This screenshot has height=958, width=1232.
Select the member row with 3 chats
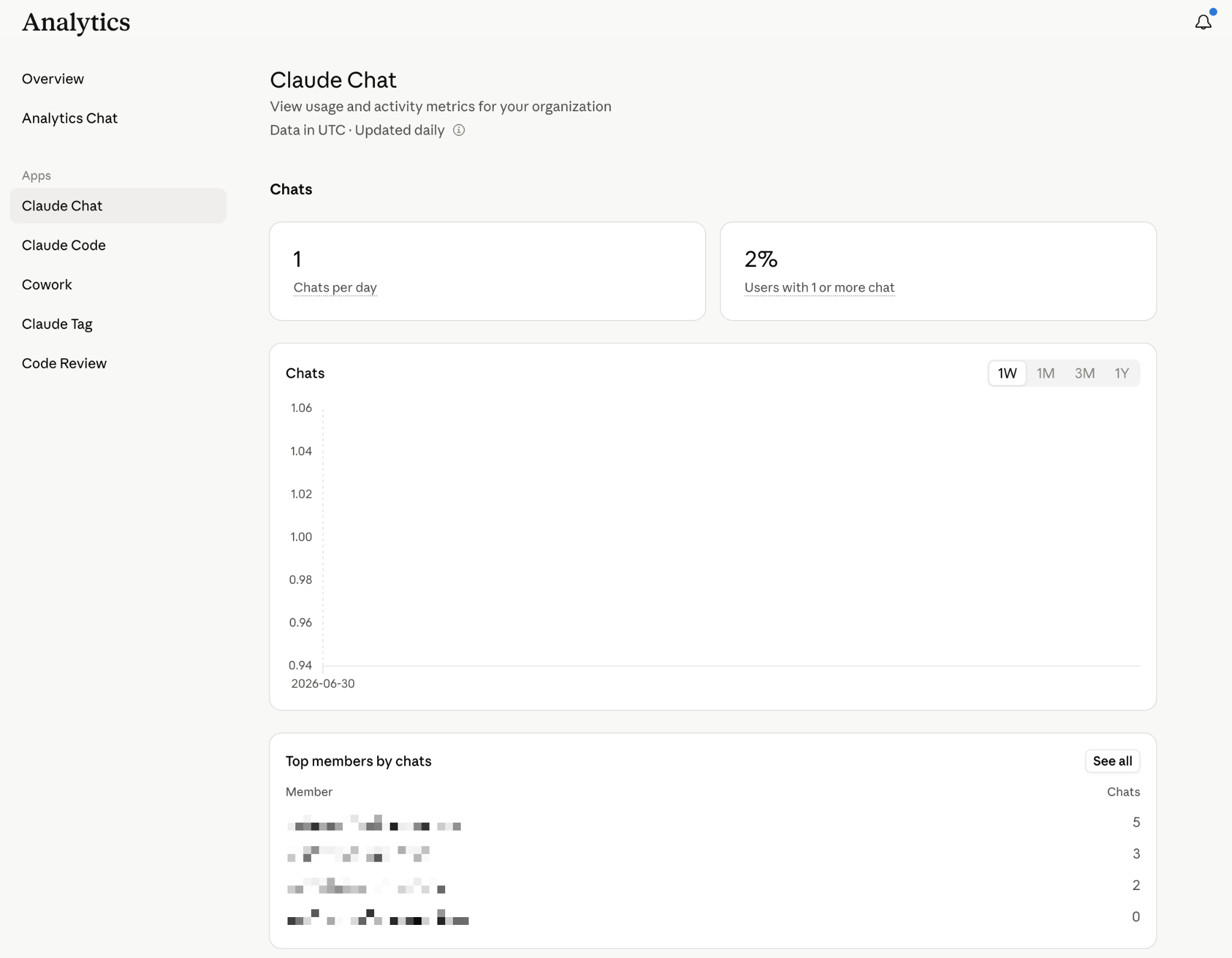coord(713,853)
